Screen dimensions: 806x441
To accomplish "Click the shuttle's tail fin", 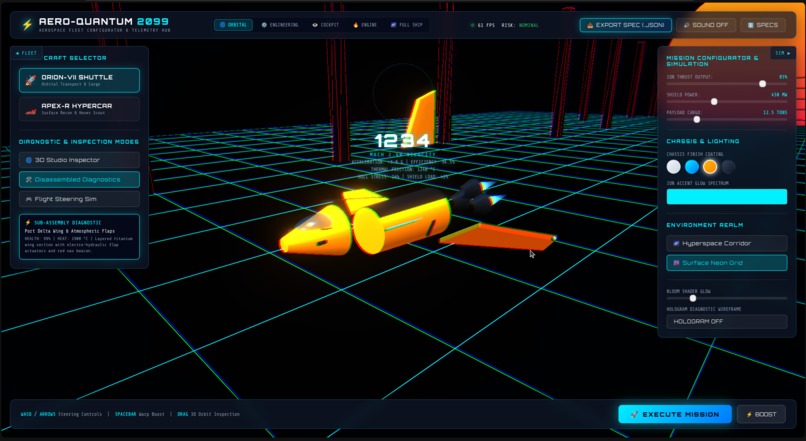I will pos(423,119).
